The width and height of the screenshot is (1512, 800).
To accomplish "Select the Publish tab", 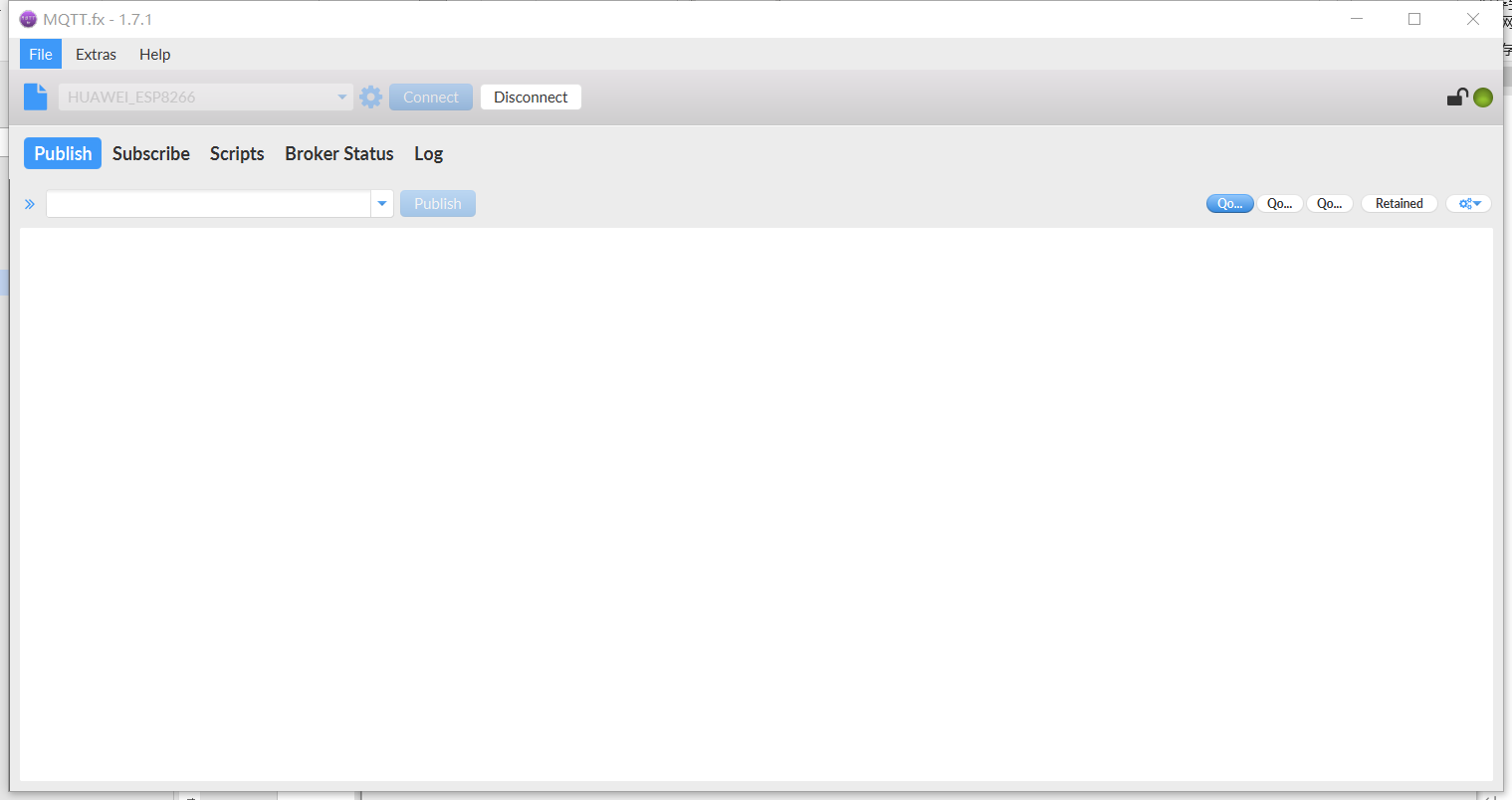I will click(x=63, y=153).
